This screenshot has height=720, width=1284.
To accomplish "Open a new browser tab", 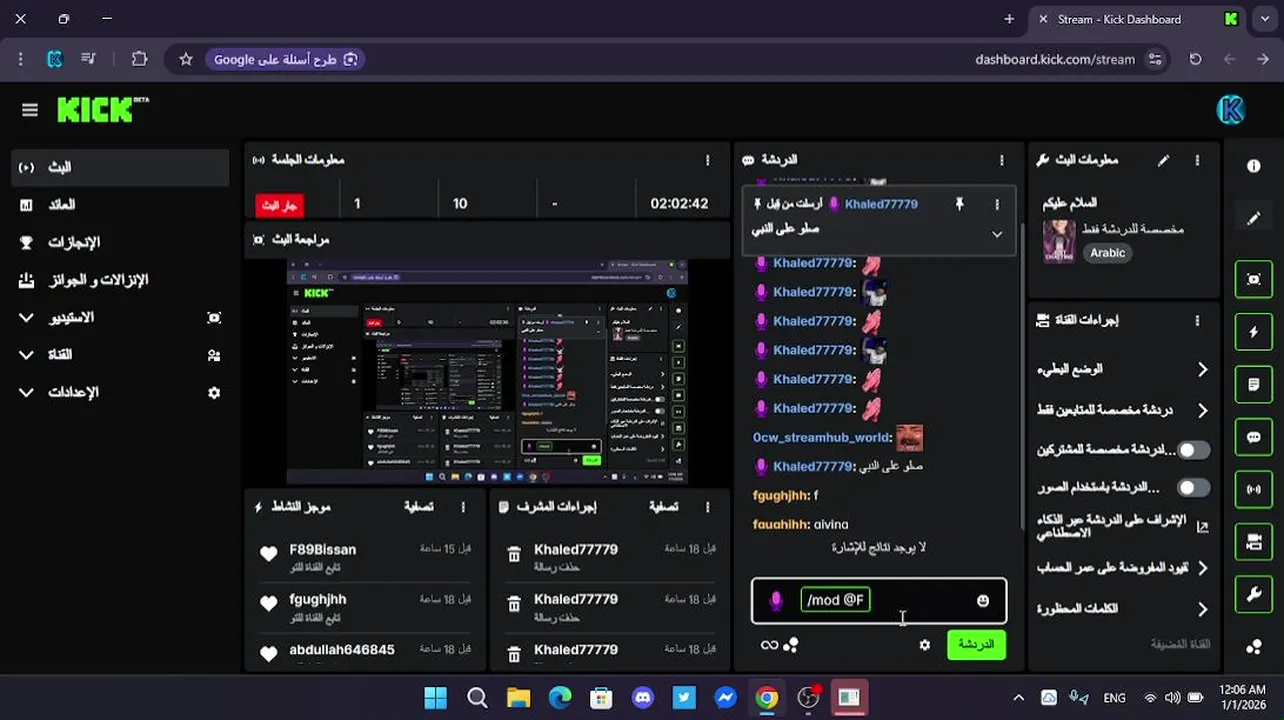I will pos(1009,19).
